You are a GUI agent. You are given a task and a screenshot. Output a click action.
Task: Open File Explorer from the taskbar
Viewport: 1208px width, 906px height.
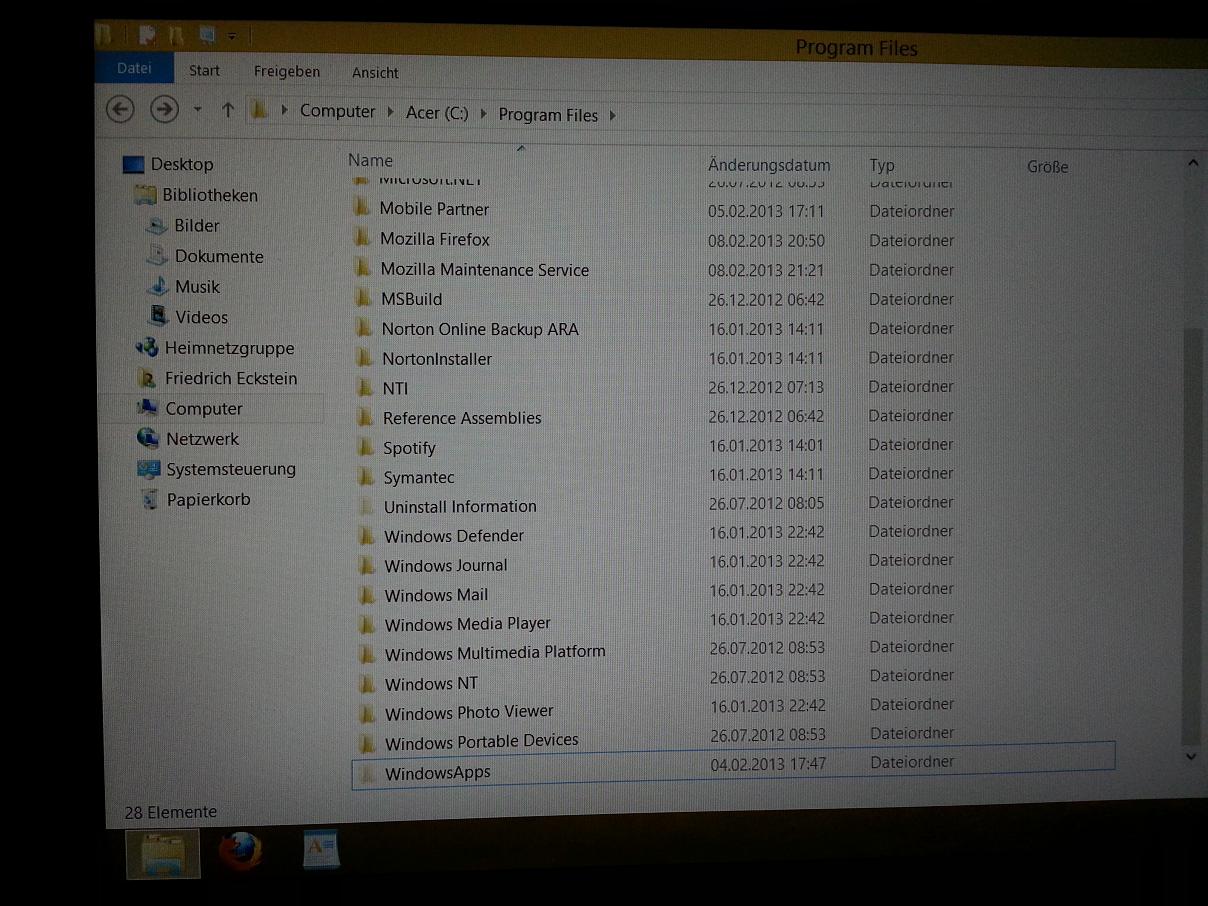click(162, 854)
